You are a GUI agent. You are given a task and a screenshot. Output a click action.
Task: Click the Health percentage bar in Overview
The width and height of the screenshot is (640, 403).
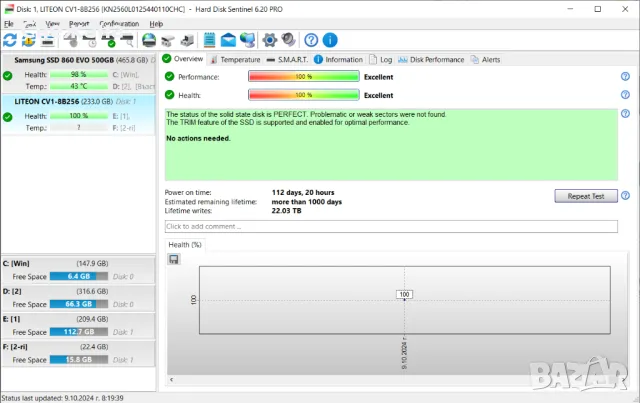click(303, 95)
